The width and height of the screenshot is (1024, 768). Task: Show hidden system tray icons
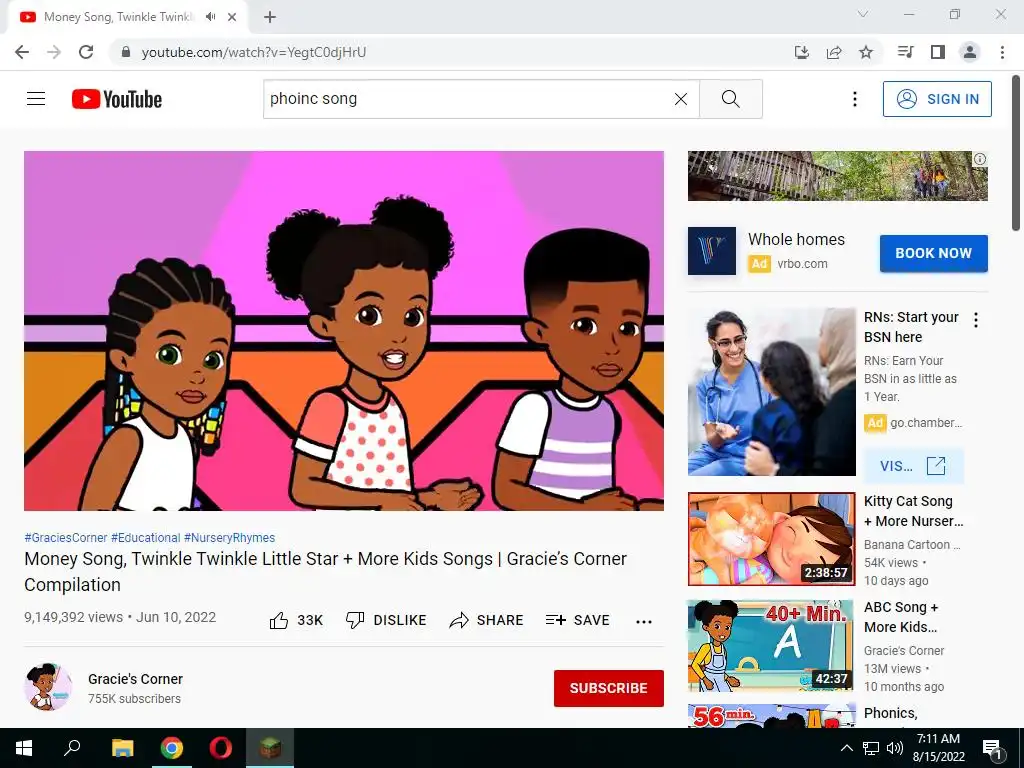tap(846, 748)
